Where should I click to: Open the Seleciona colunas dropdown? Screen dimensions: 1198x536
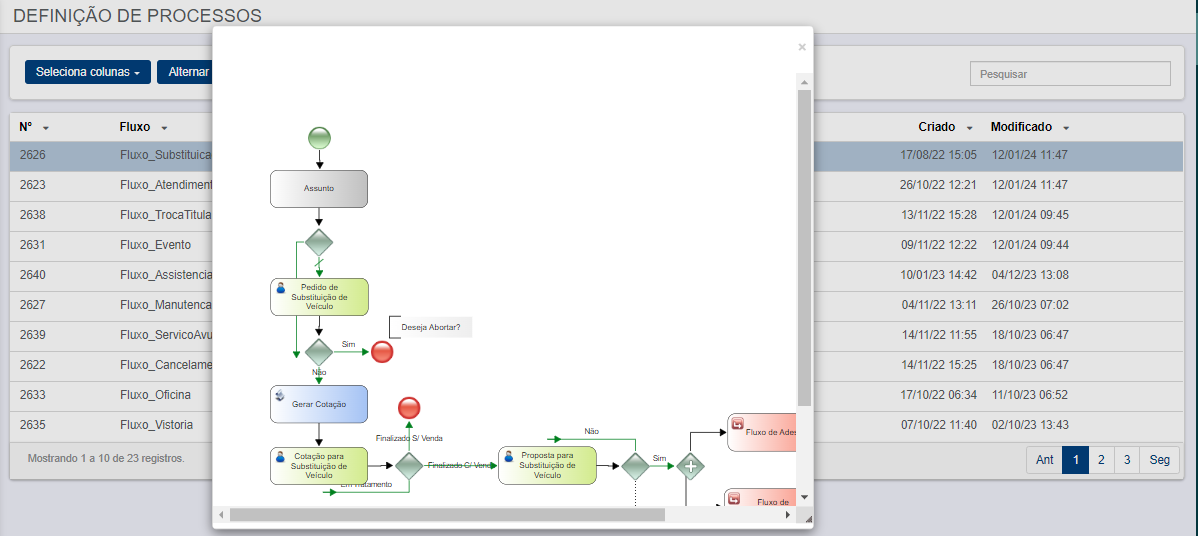[88, 72]
